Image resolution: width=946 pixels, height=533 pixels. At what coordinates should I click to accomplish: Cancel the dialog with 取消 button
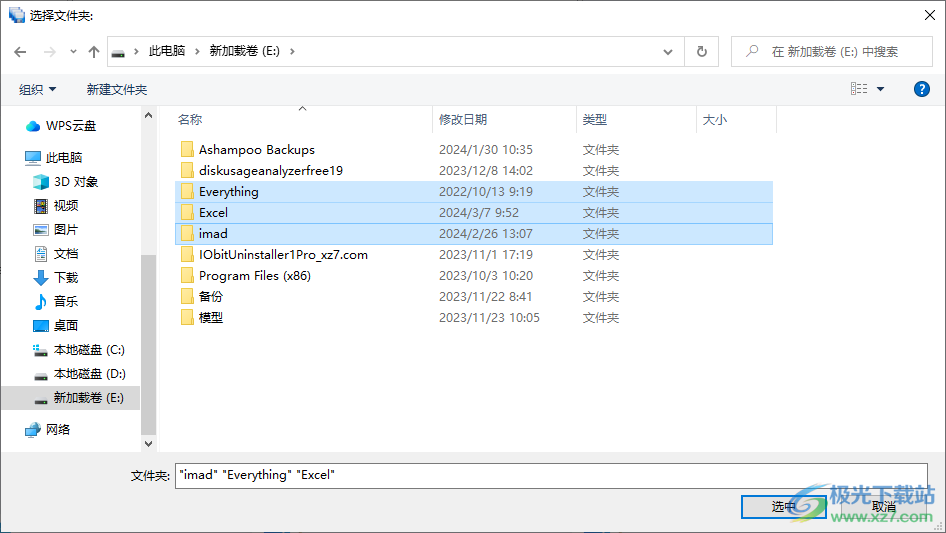883,507
